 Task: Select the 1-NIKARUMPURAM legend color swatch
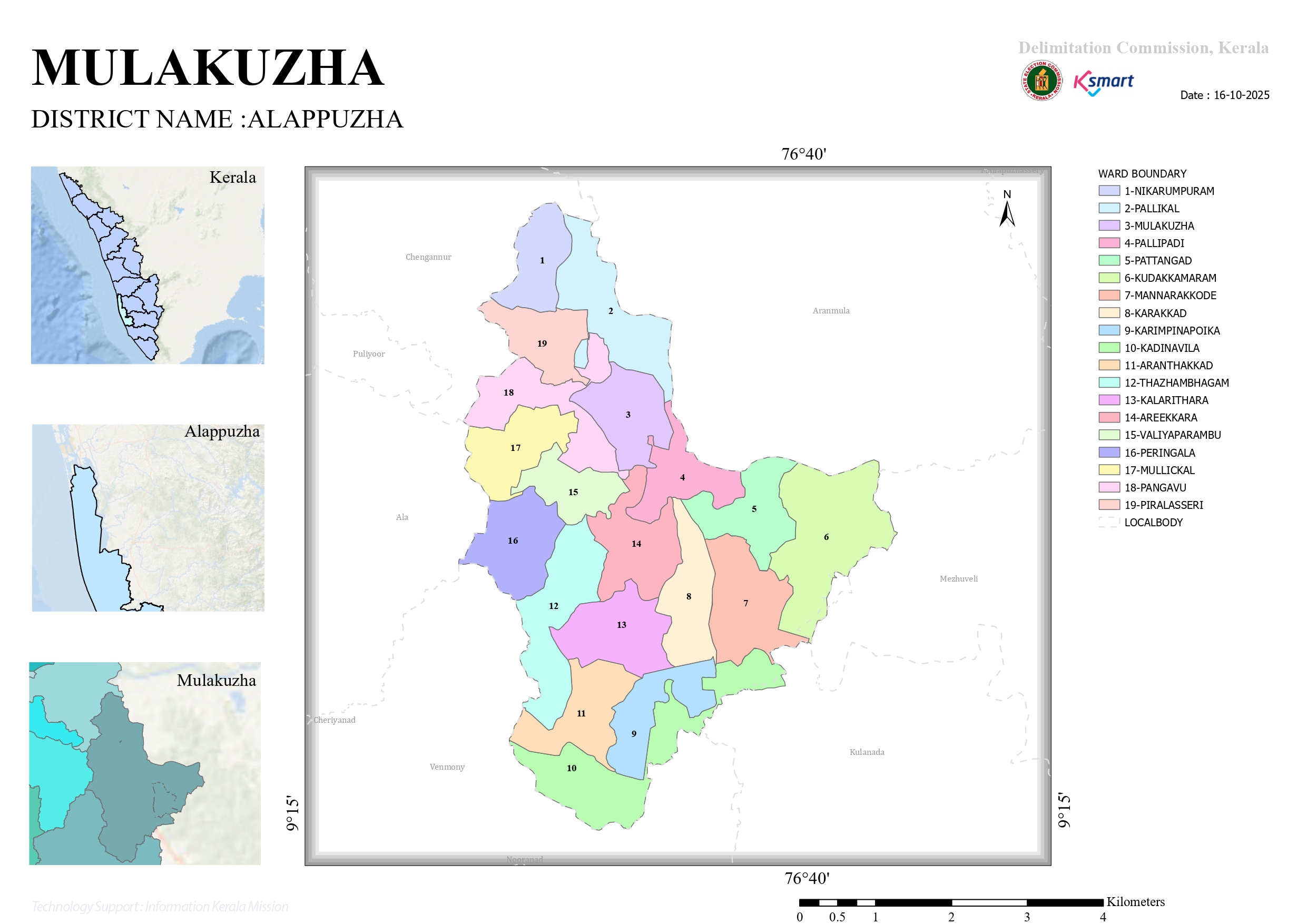tap(1109, 191)
